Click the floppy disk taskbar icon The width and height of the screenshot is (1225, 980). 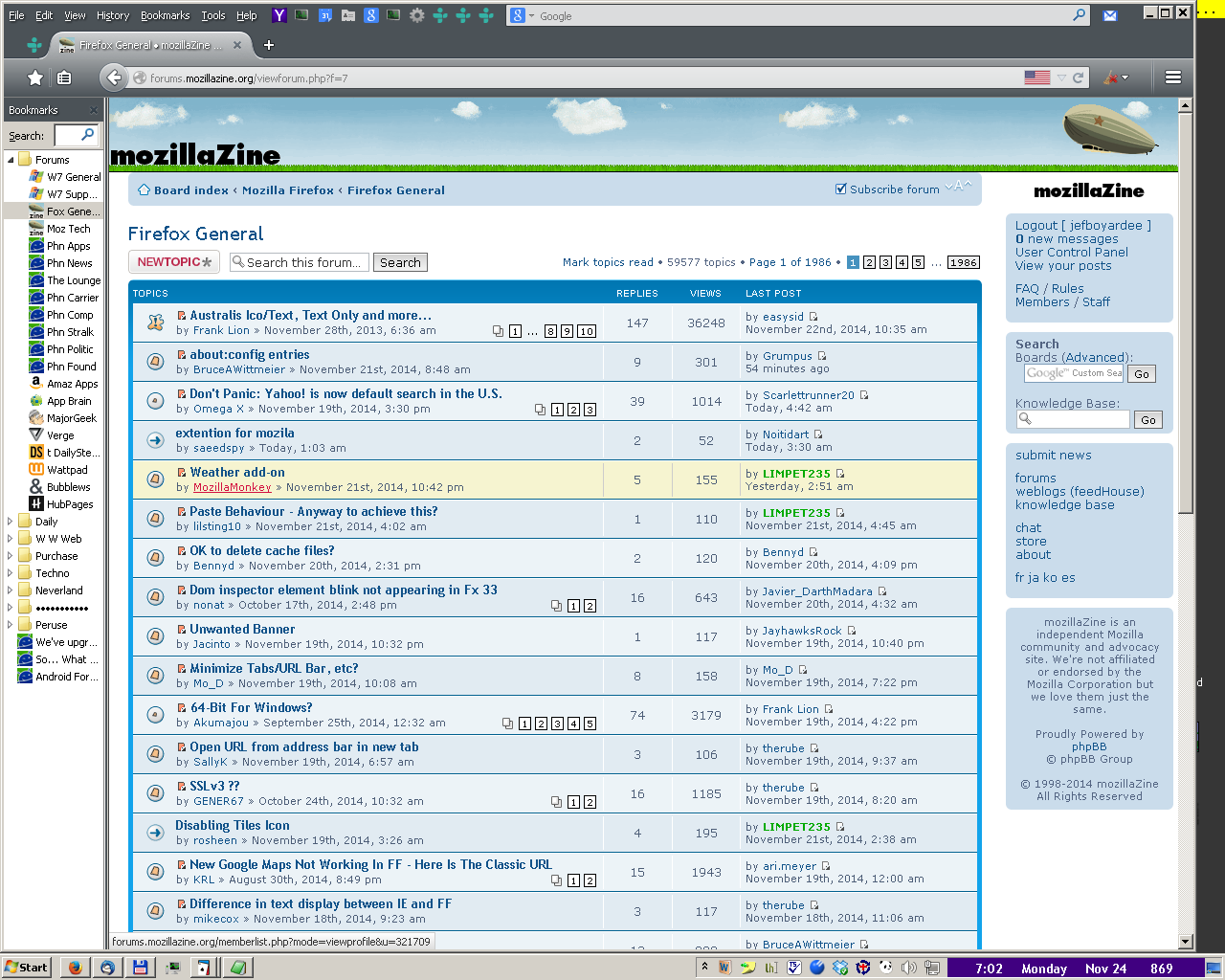[x=140, y=968]
